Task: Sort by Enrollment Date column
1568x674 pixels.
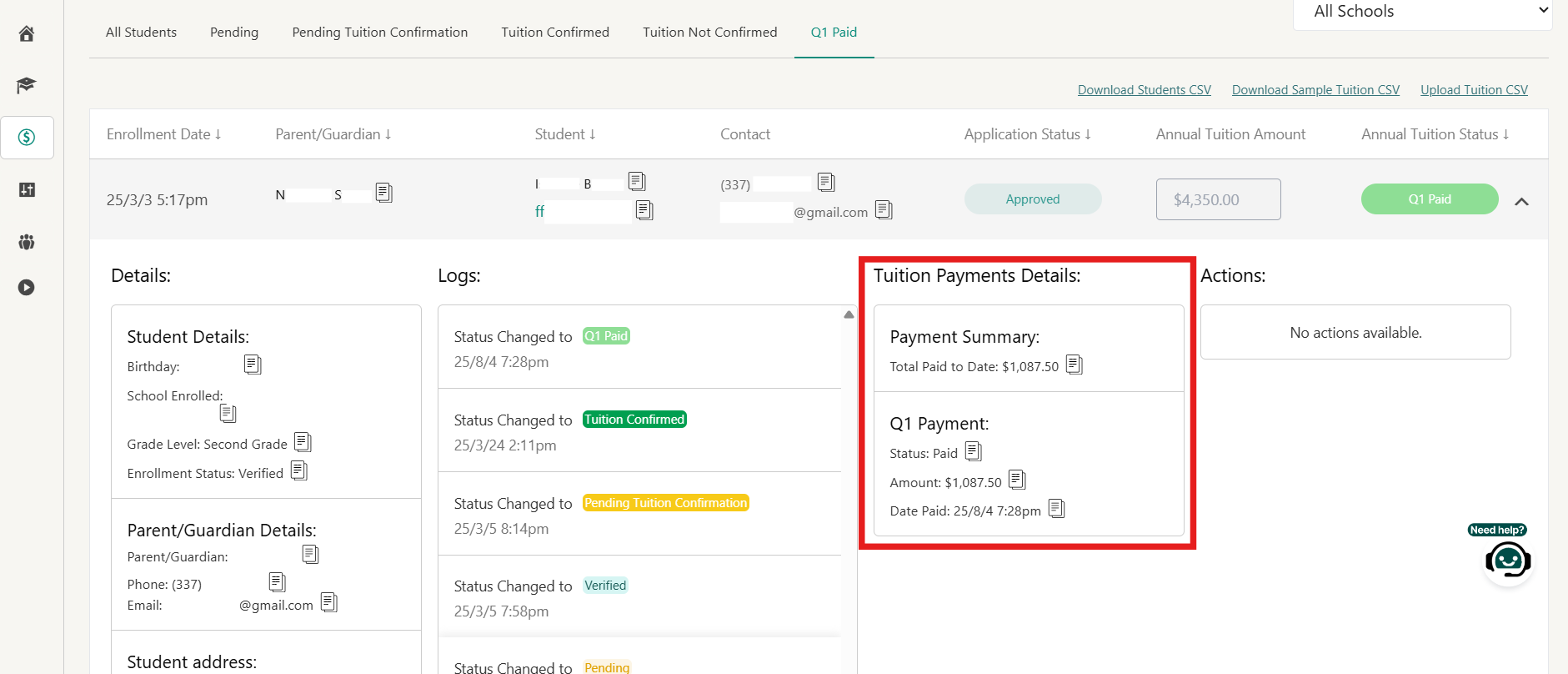Action: click(x=163, y=134)
